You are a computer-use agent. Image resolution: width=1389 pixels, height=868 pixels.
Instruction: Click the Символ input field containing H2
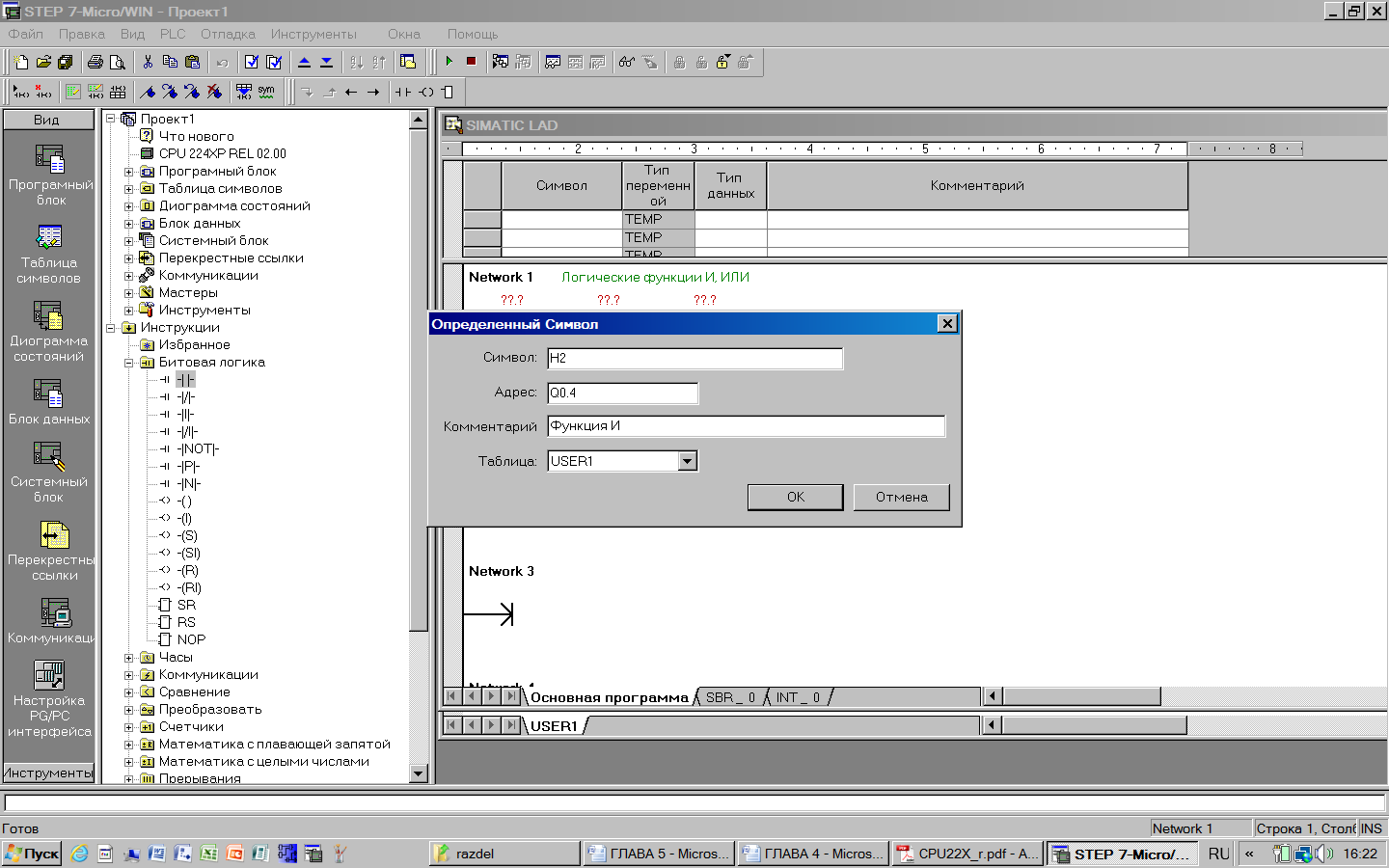pyautogui.click(x=695, y=358)
